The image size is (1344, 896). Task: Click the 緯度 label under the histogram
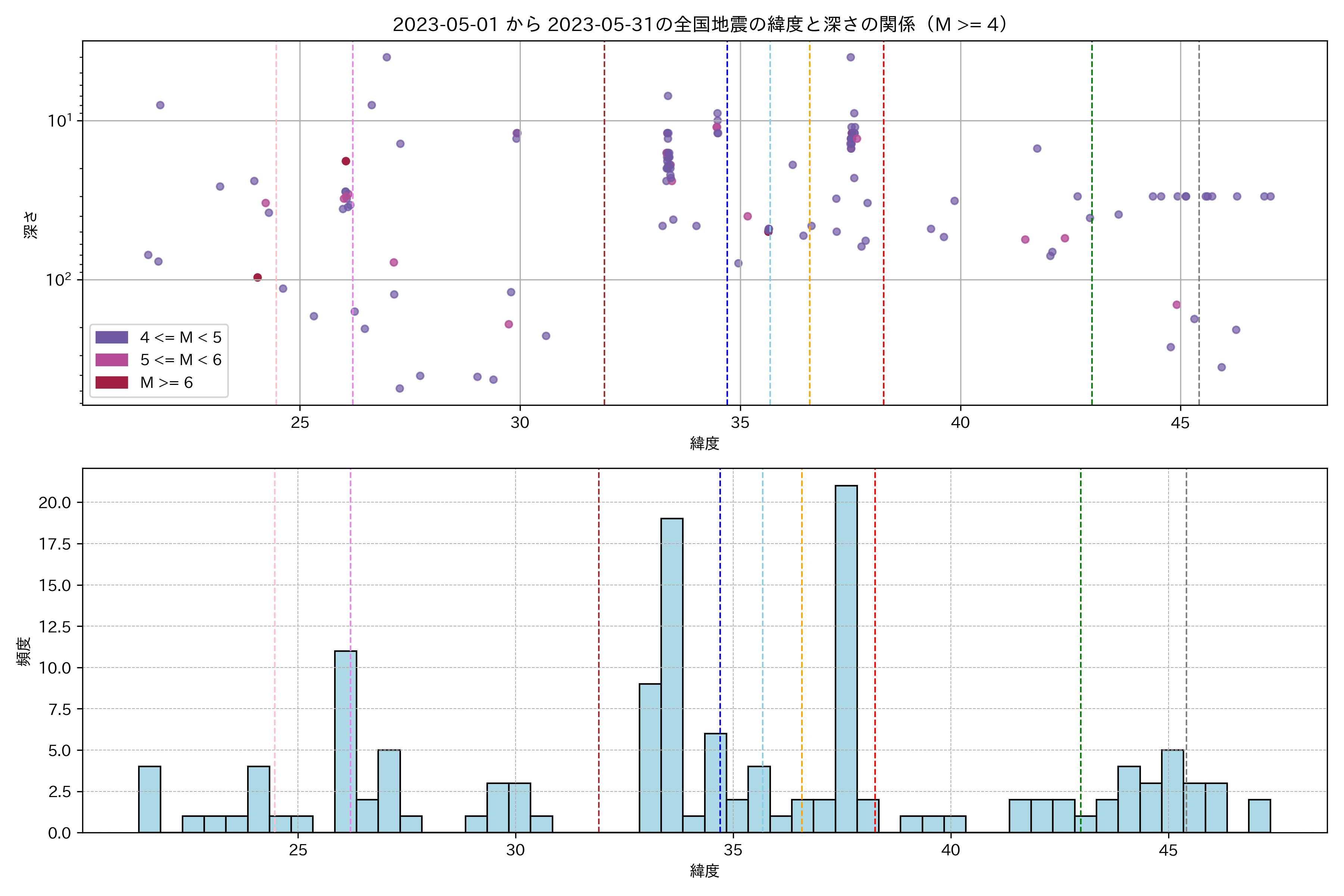(x=704, y=871)
